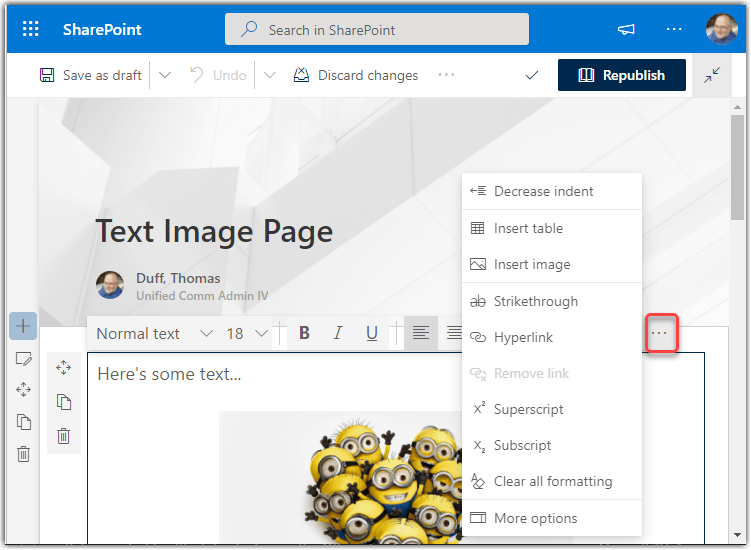Add a new section with plus icon
The width and height of the screenshot is (751, 550).
[23, 326]
